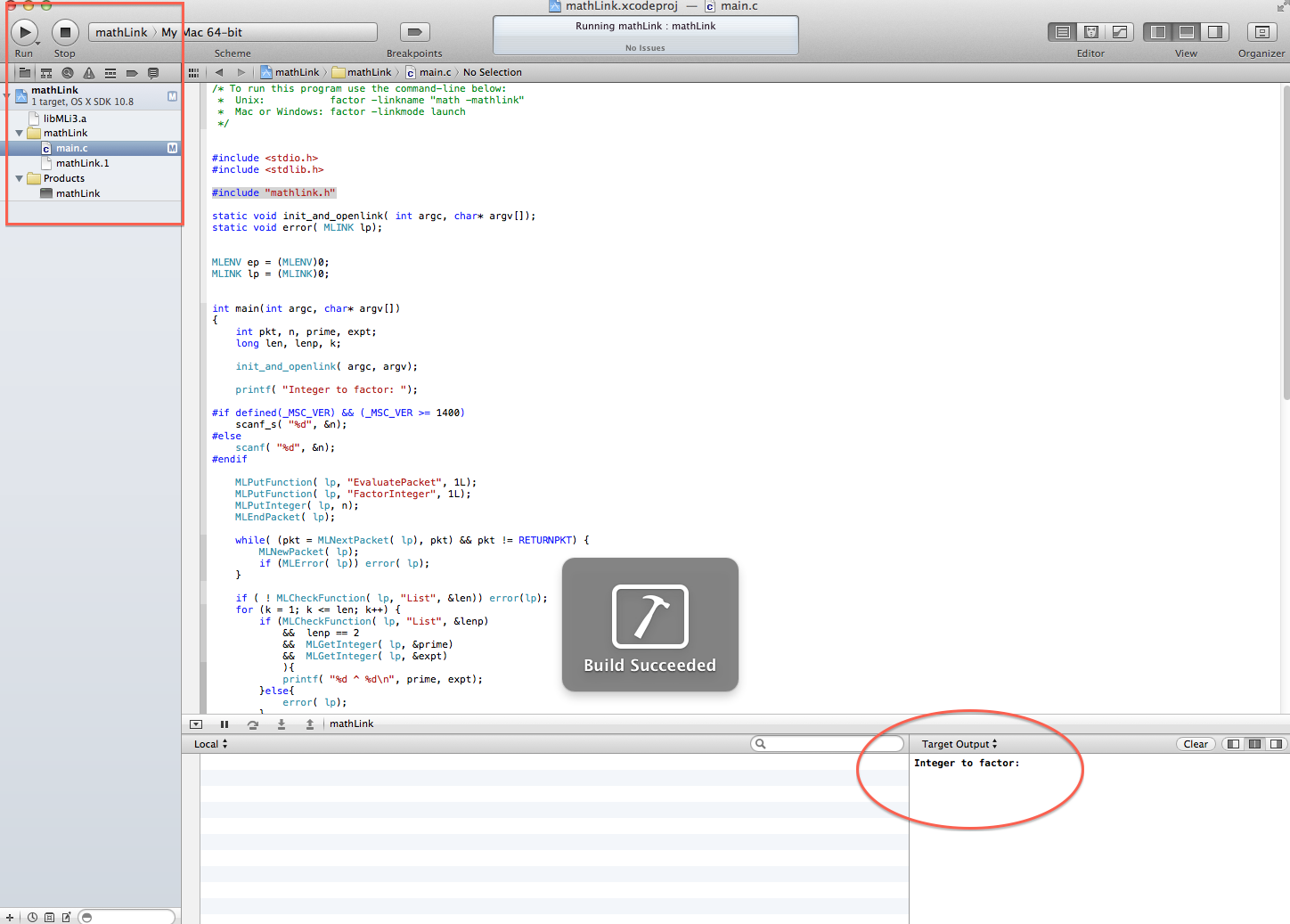This screenshot has width=1290, height=924.
Task: Clear the console output
Action: (x=1196, y=744)
